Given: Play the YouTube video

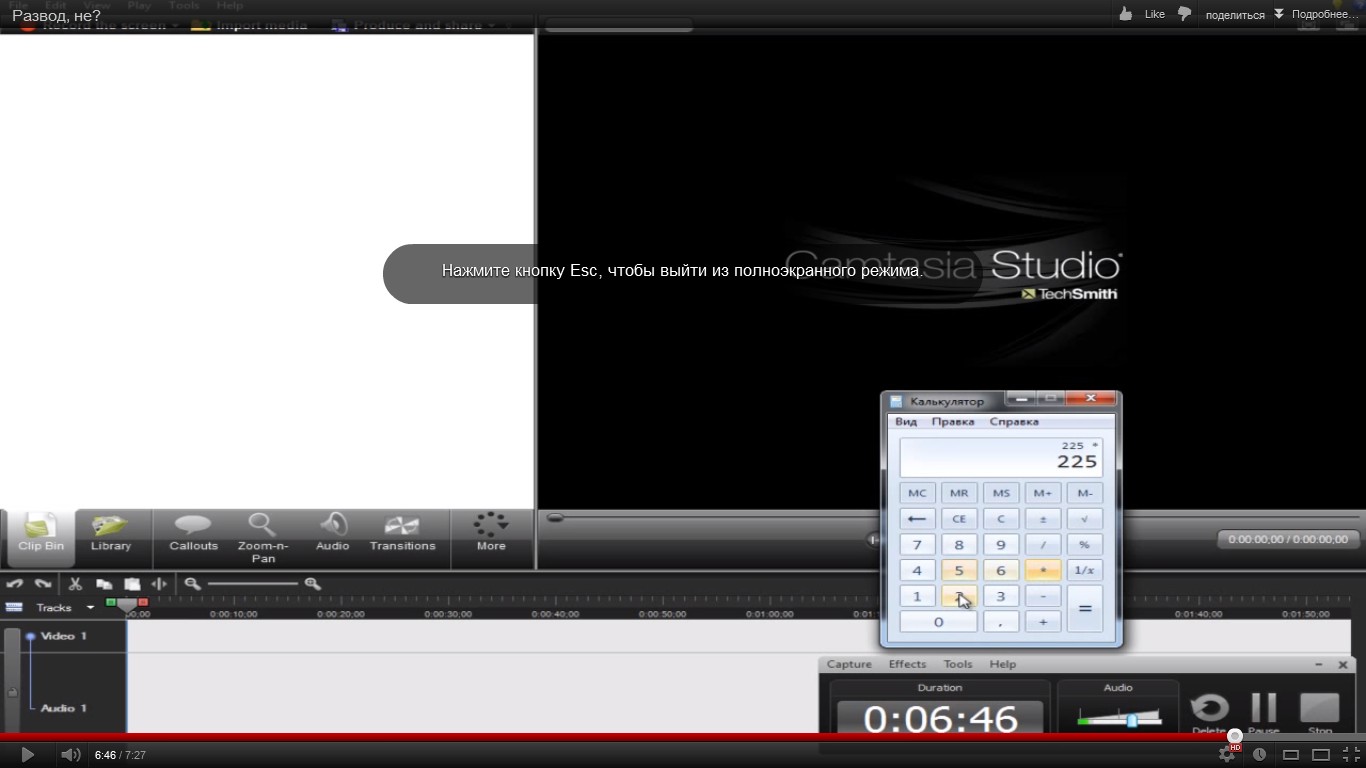Looking at the screenshot, I should tap(27, 755).
